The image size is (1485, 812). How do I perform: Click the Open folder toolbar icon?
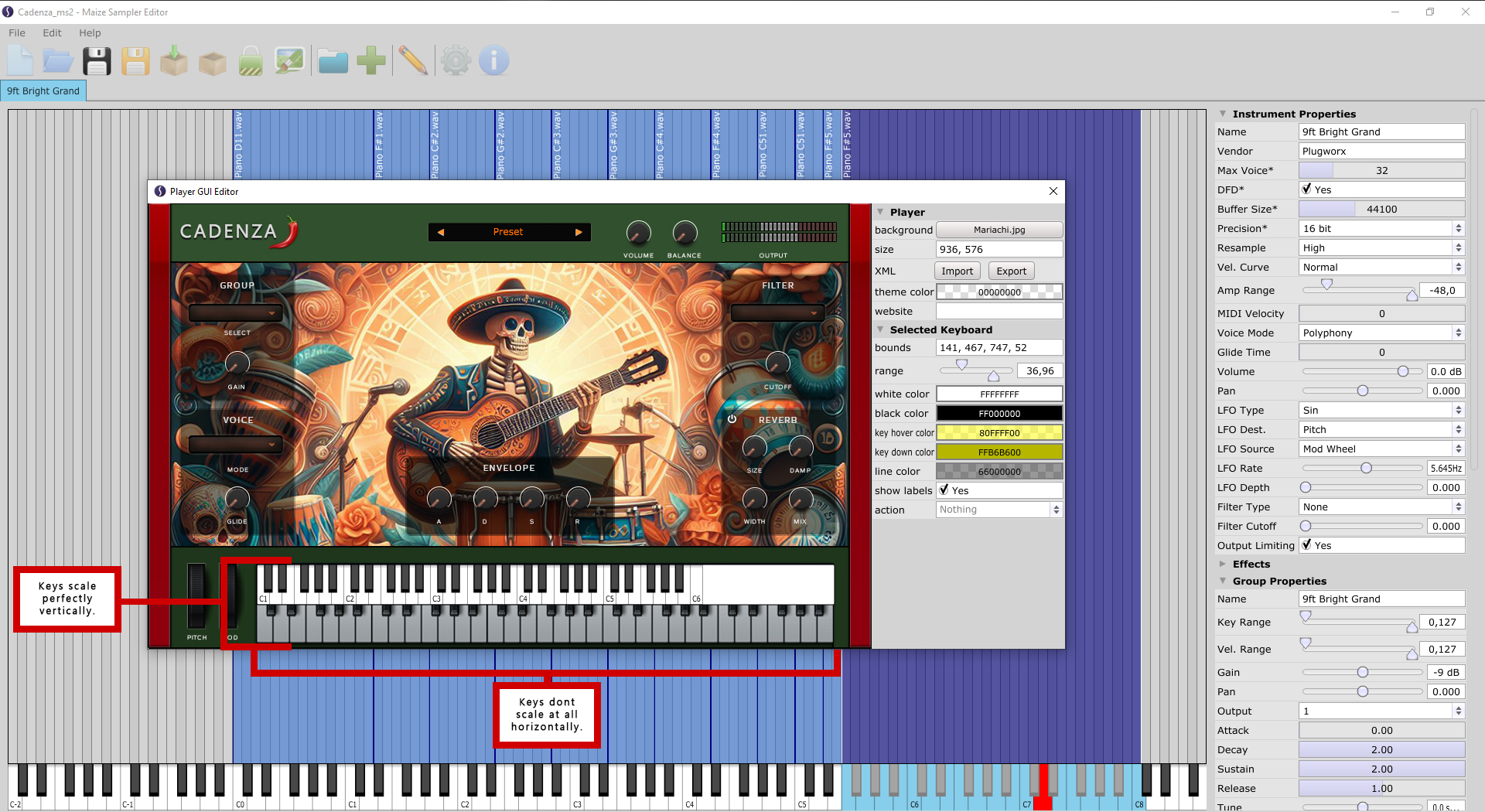(58, 61)
